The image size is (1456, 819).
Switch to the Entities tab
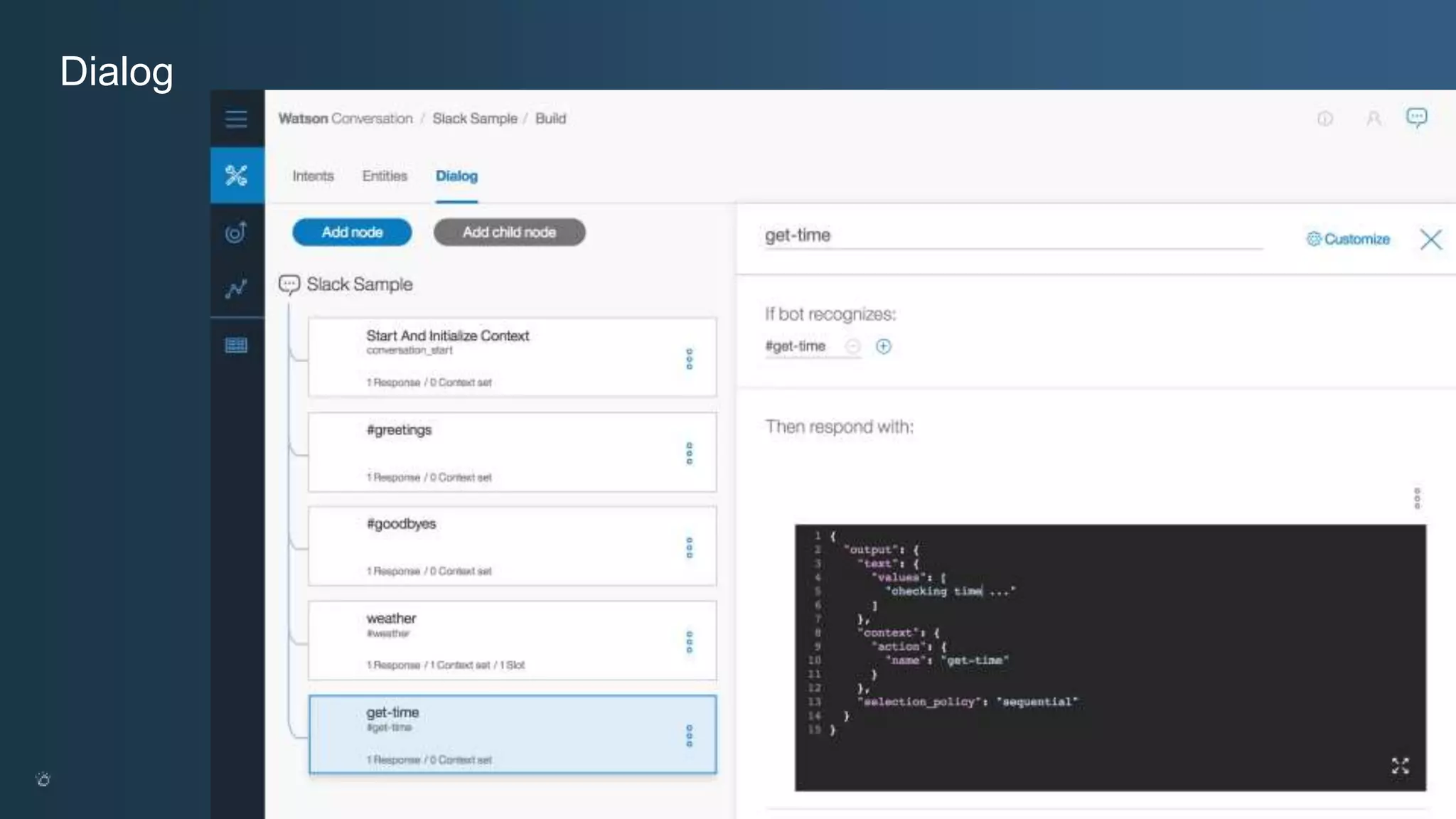385,176
